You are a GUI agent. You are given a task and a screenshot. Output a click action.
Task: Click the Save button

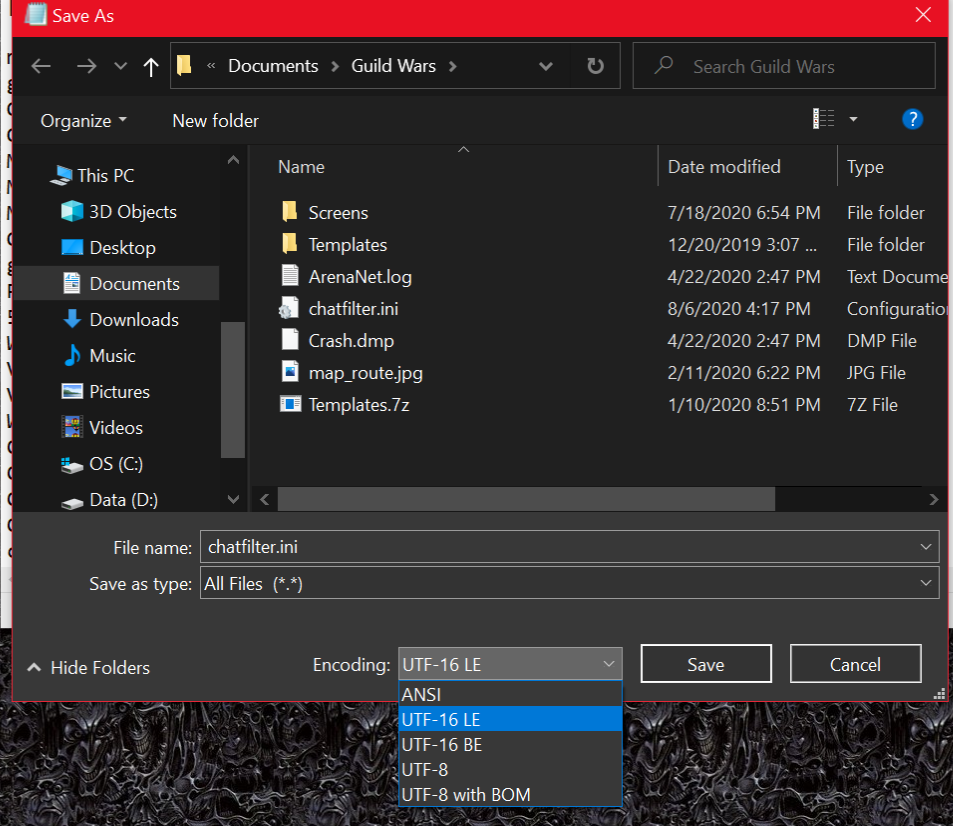pyautogui.click(x=705, y=664)
